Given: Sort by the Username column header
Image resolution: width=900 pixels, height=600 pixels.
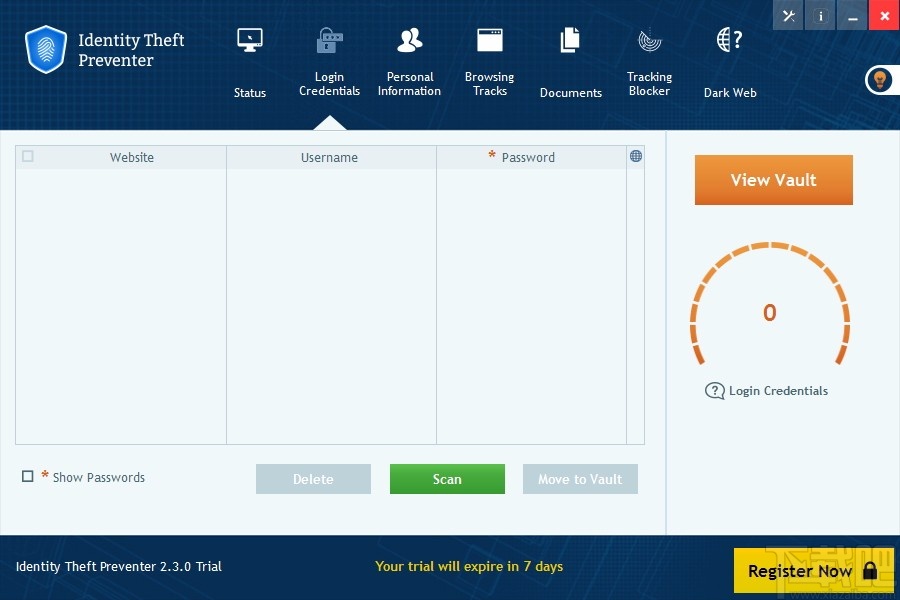Looking at the screenshot, I should (329, 157).
